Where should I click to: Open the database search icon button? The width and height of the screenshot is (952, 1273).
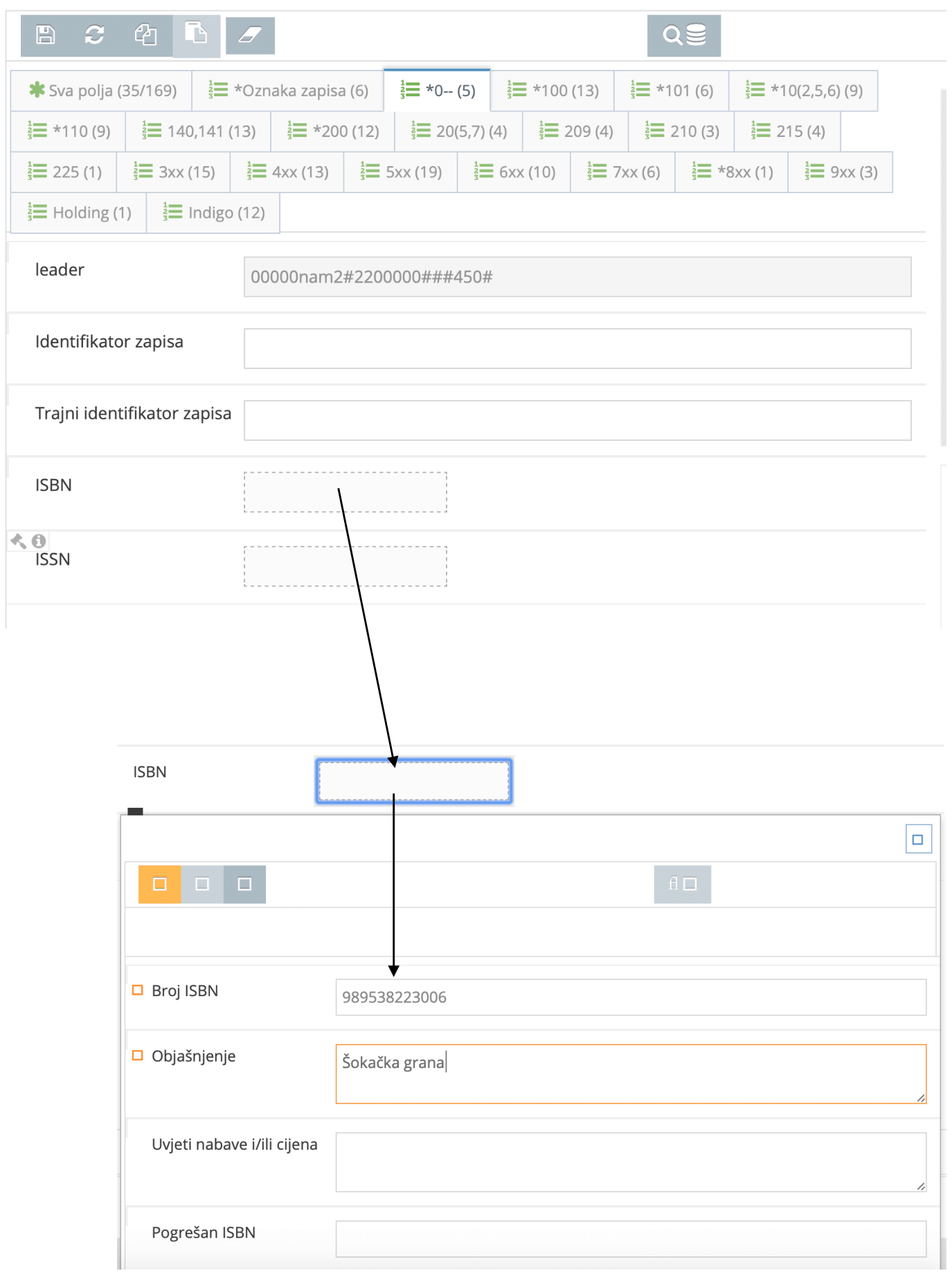683,35
